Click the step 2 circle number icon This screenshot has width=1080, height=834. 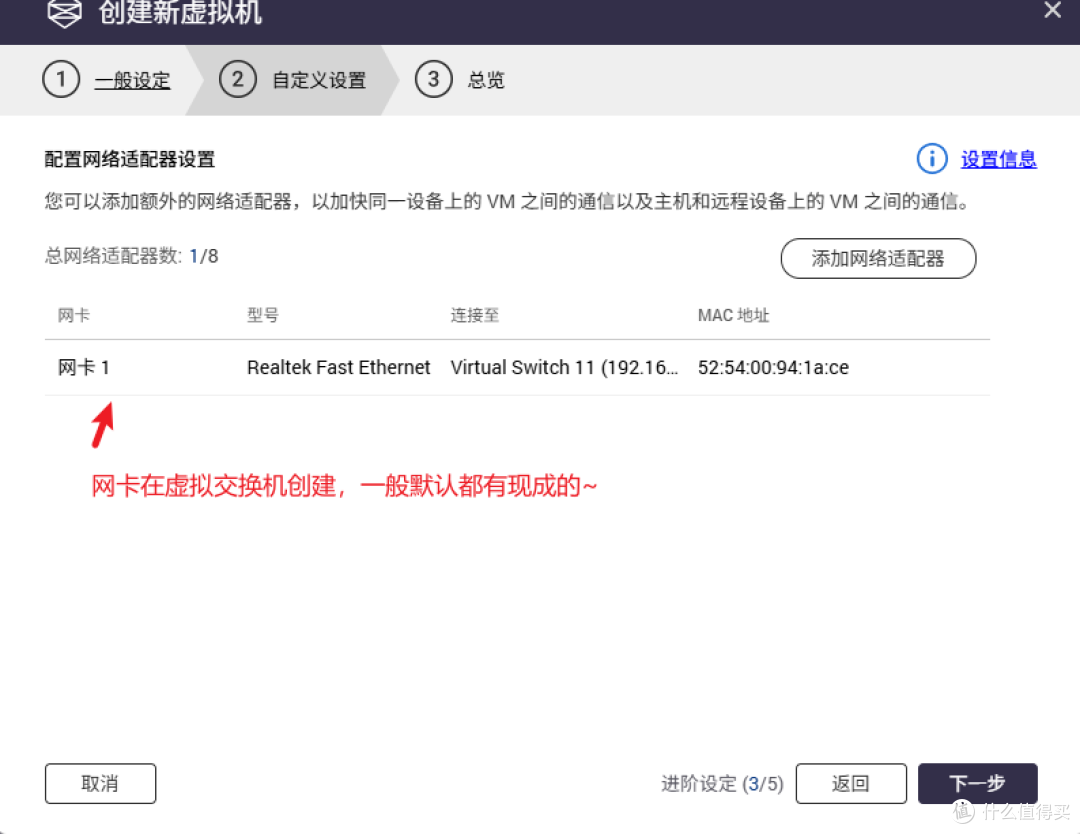click(238, 79)
